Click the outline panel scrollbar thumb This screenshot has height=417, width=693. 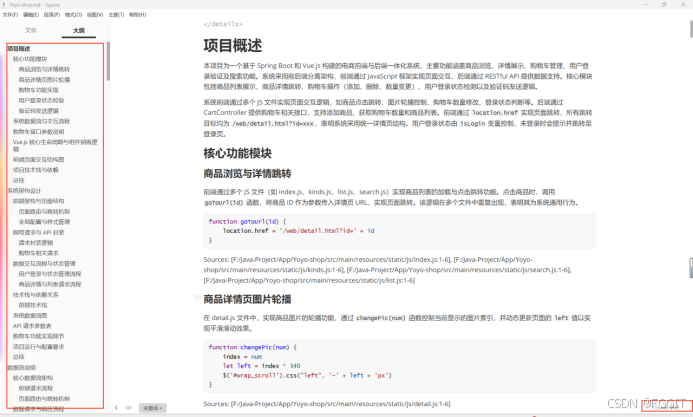(x=108, y=61)
